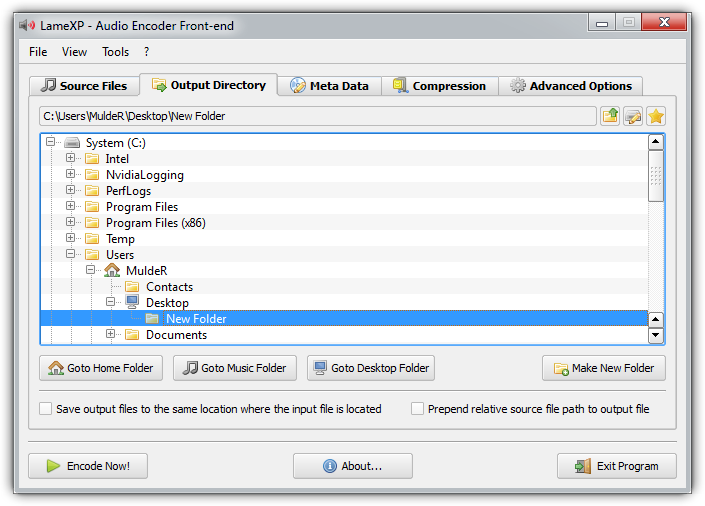Select the Contacts tree item
705x506 pixels.
[169, 287]
